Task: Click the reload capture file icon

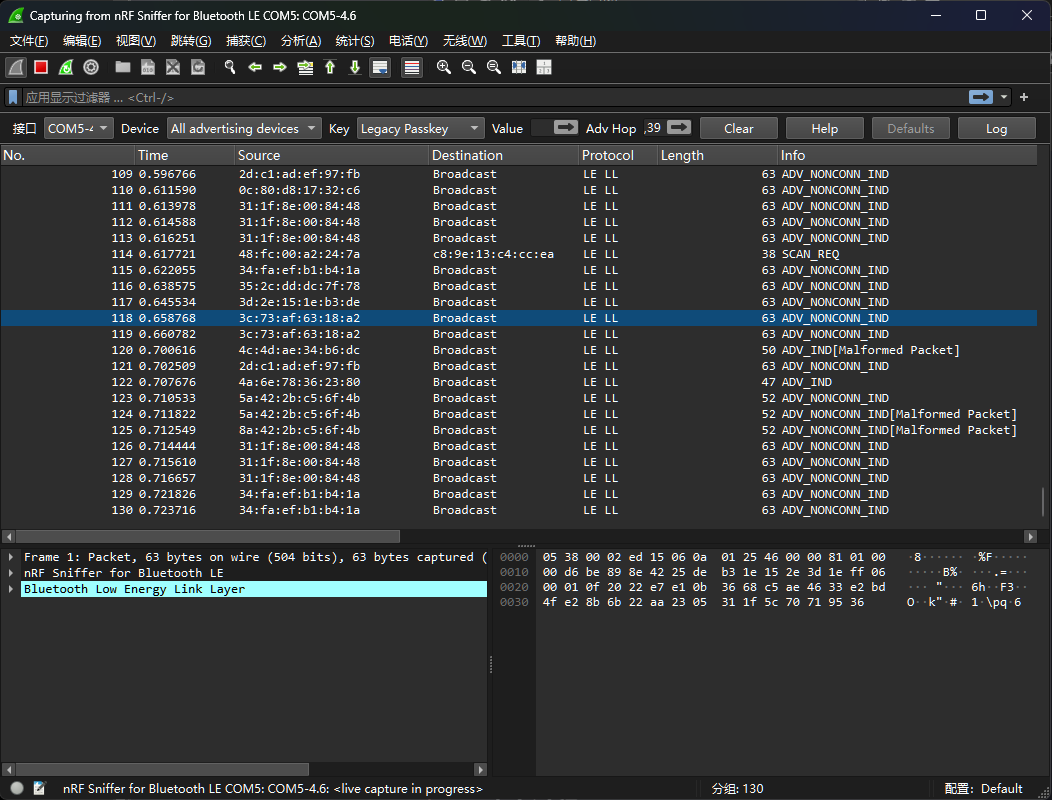Action: [x=198, y=67]
